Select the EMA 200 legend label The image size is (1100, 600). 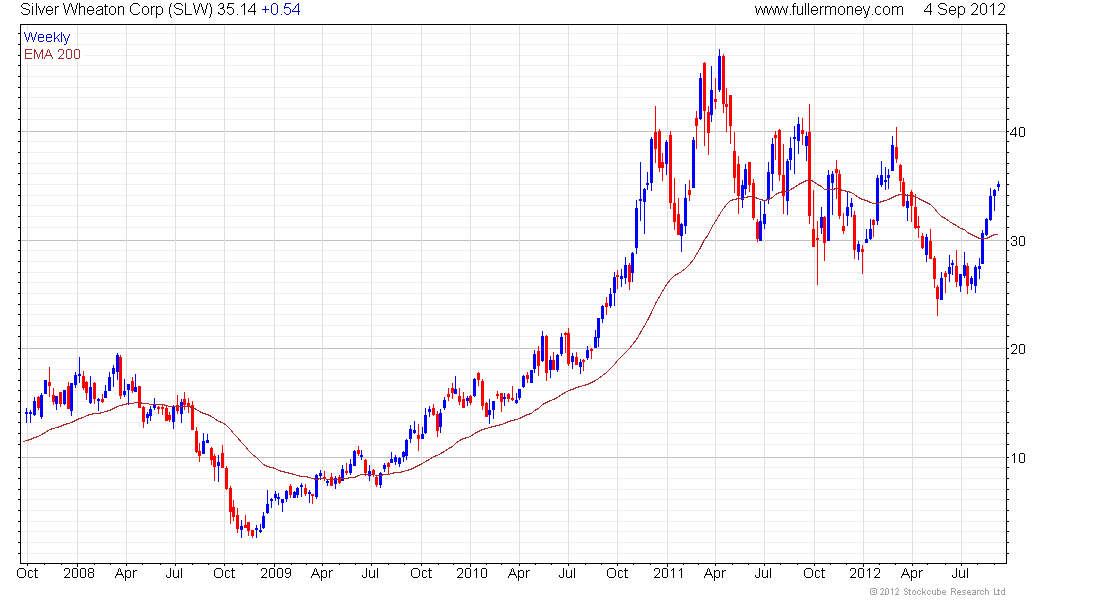[52, 55]
